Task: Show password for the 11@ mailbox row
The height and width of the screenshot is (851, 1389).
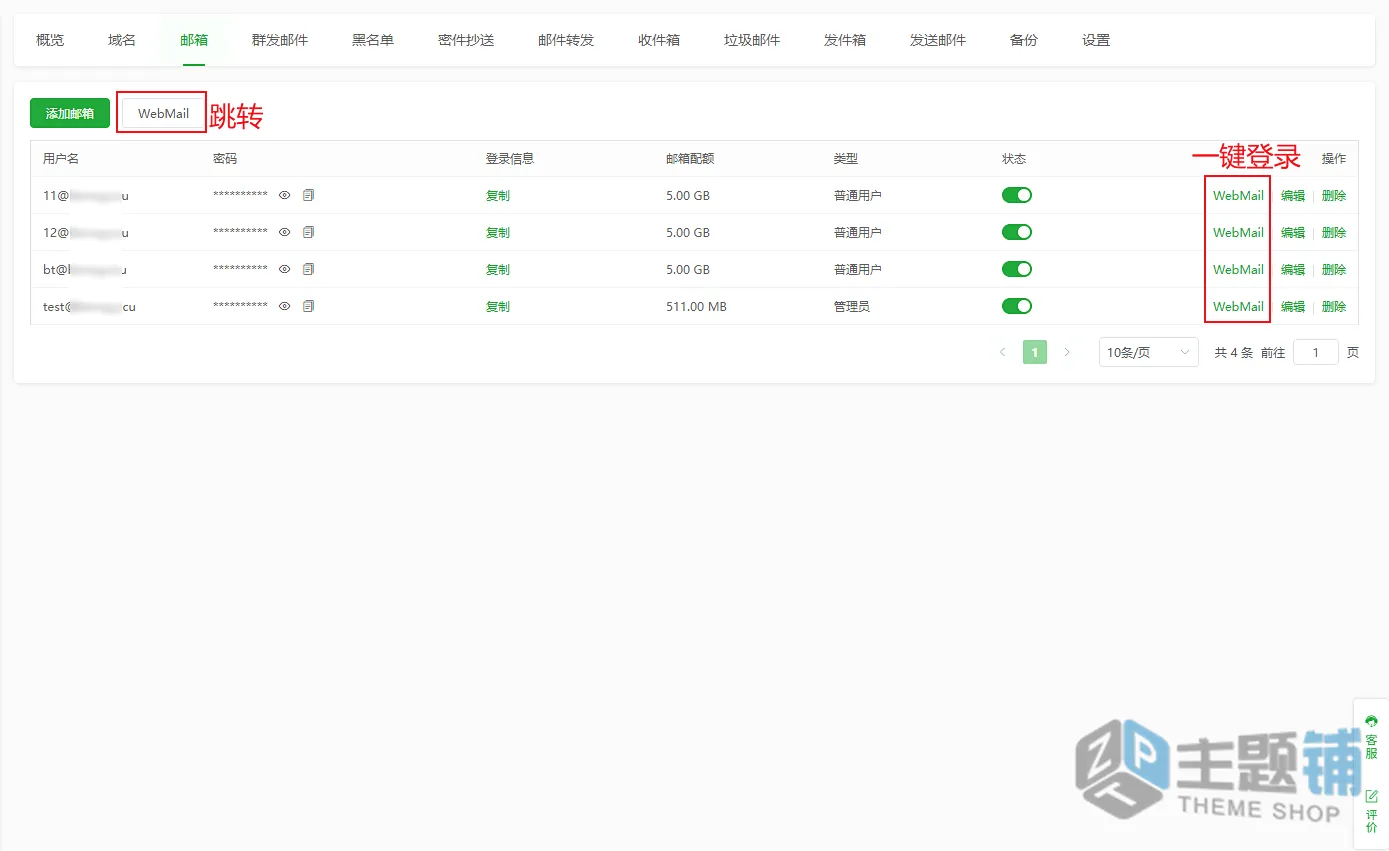Action: tap(284, 196)
